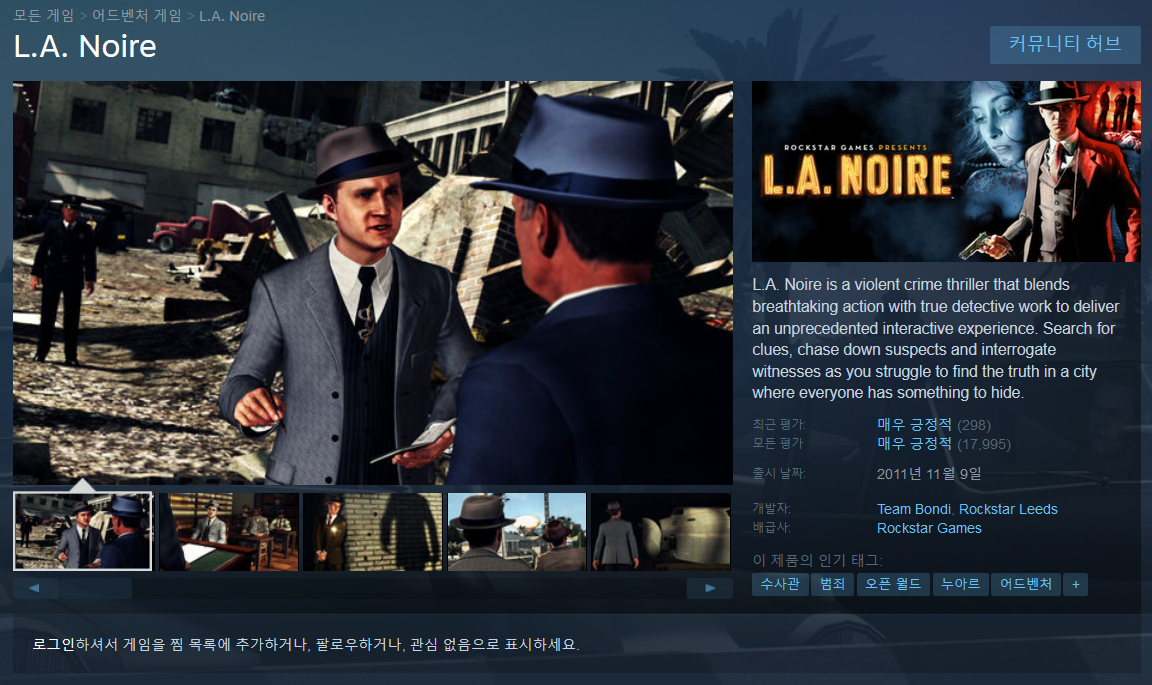This screenshot has height=685, width=1152.
Task: Click the main detective screenshot
Action: pos(373,282)
